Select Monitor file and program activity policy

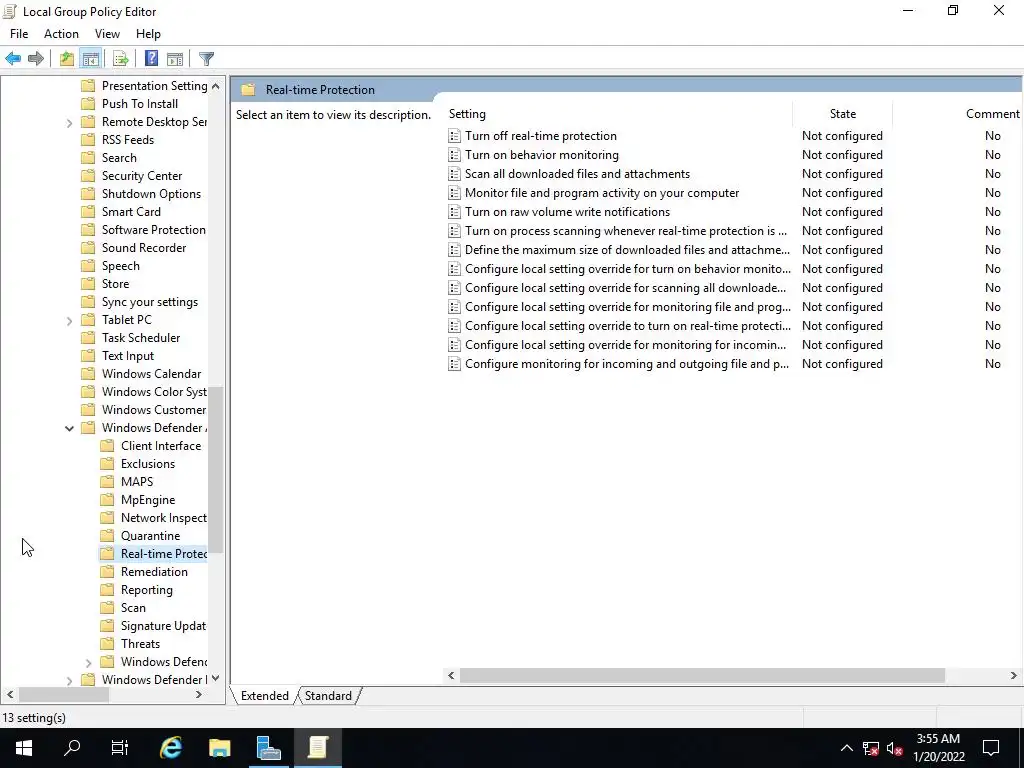click(602, 193)
